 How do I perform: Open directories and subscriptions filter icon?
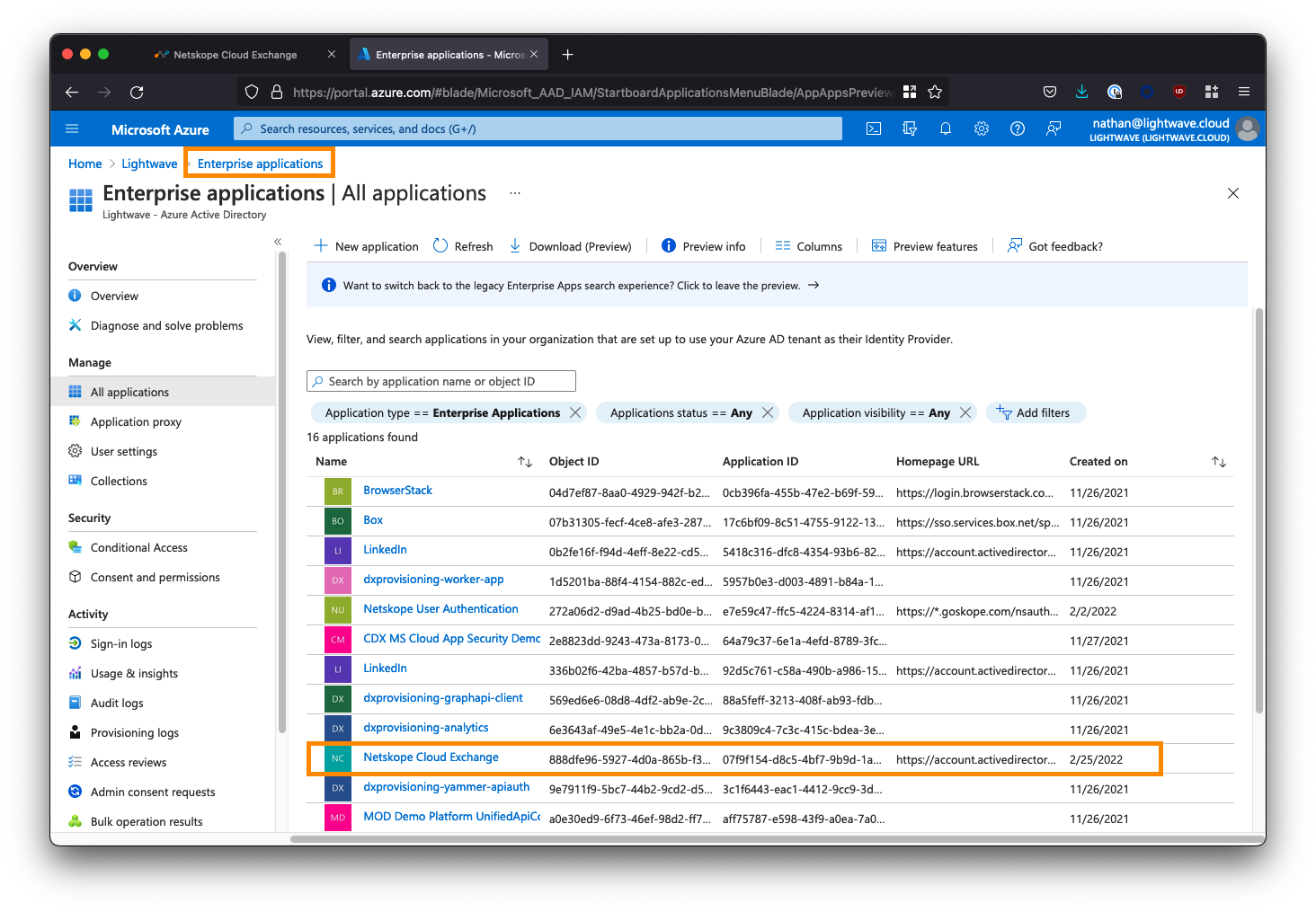click(x=909, y=129)
